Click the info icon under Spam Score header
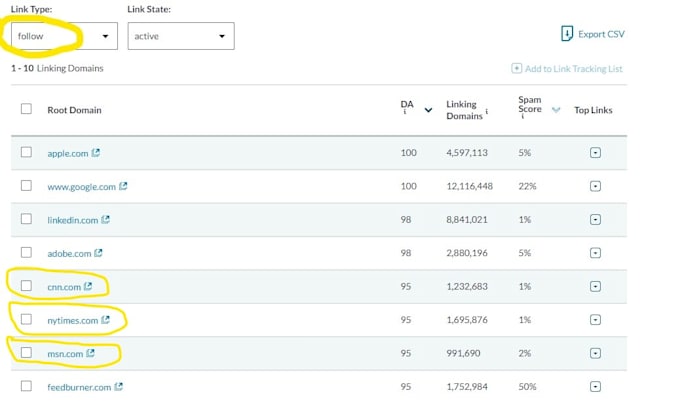This screenshot has width=680, height=401. tap(522, 116)
